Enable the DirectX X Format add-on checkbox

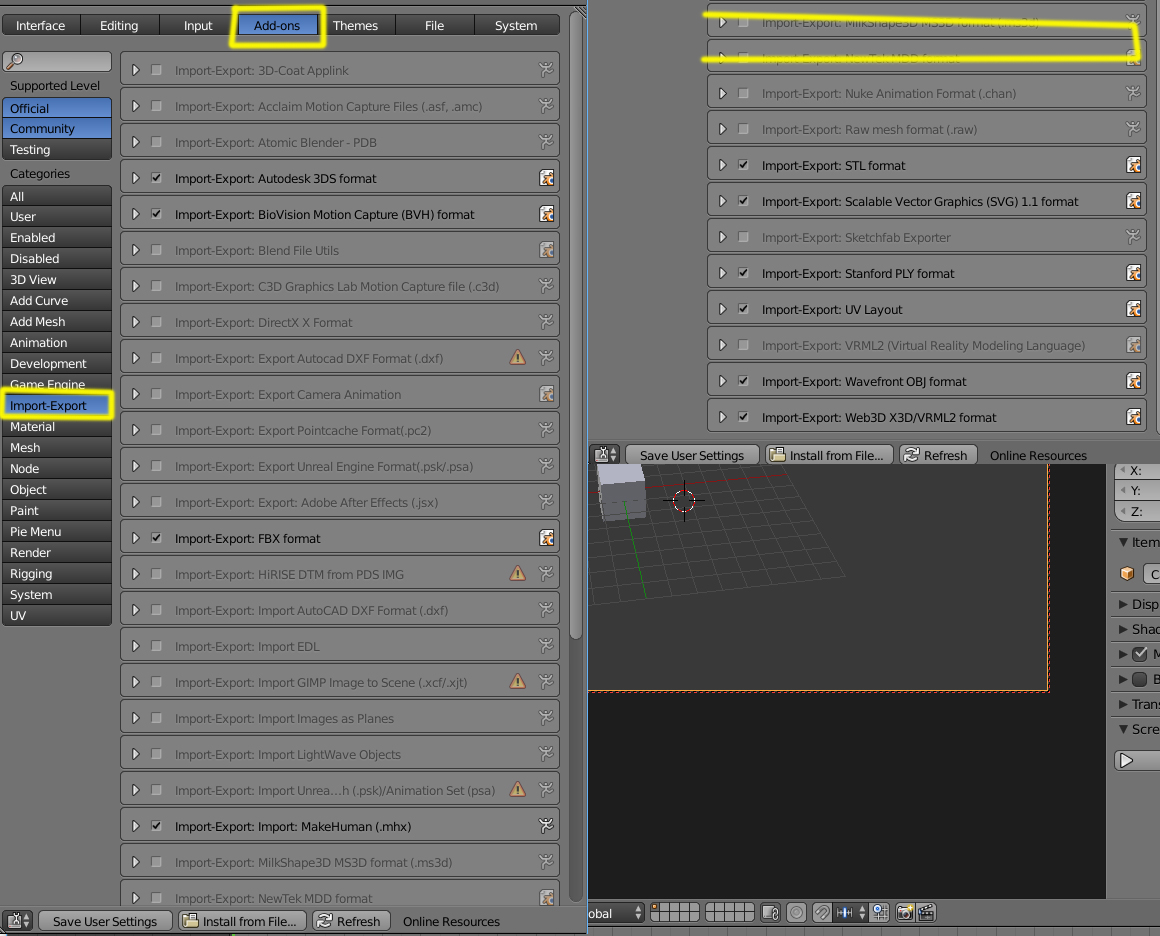point(156,323)
